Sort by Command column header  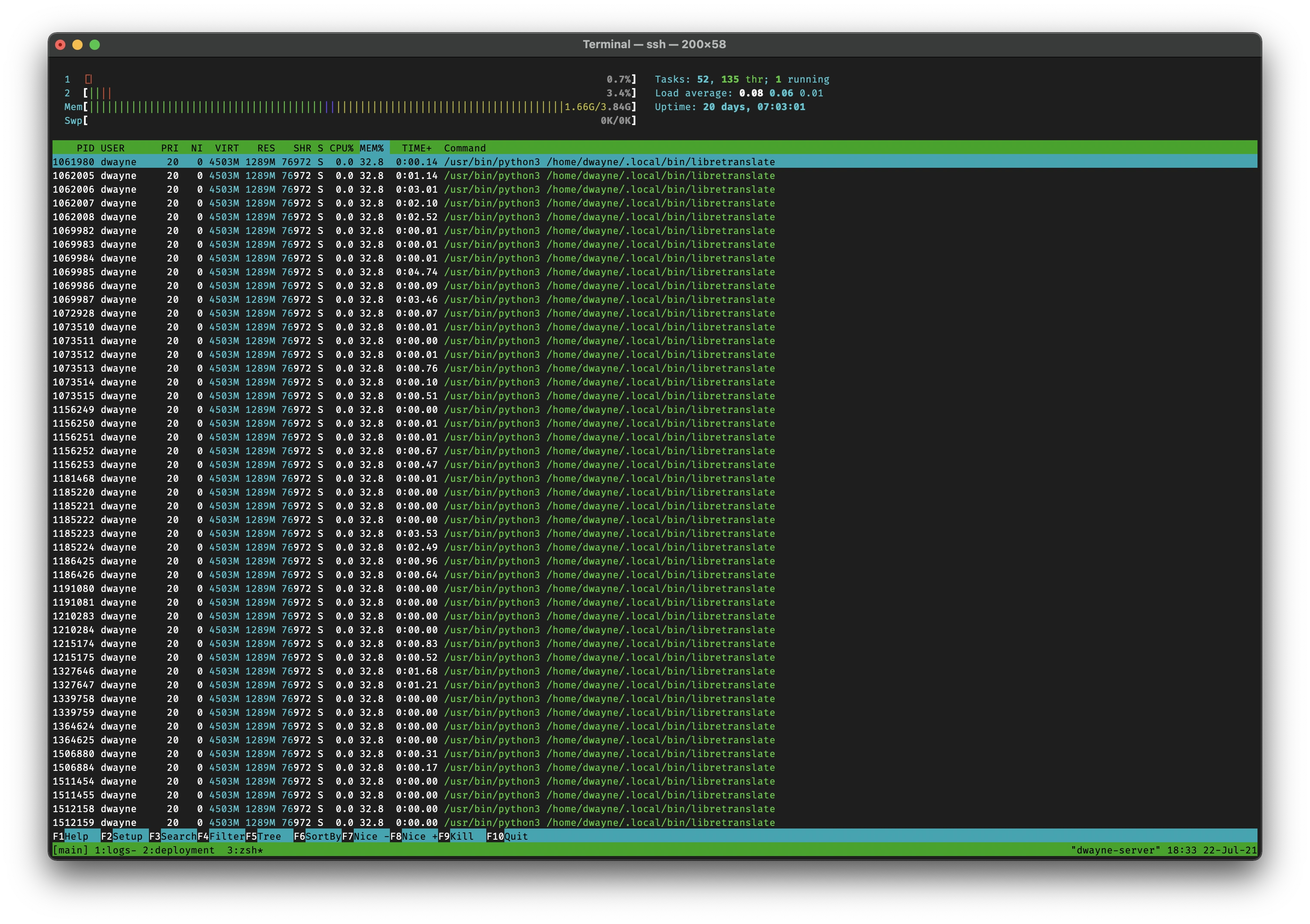coord(465,148)
